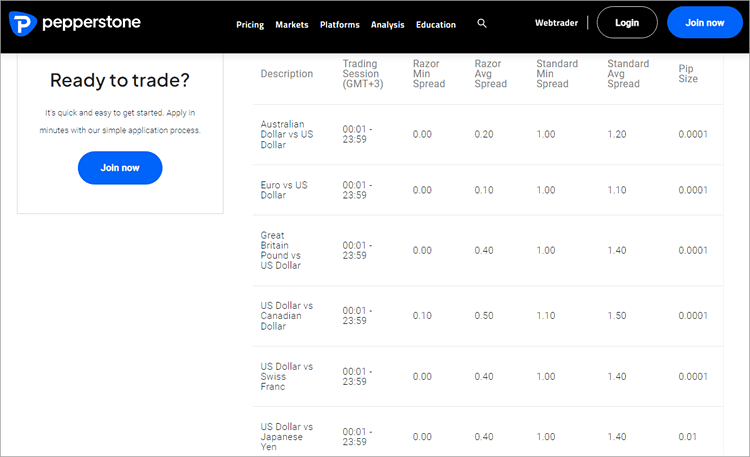The image size is (750, 457).
Task: Click the Pepperstone logo icon
Action: tap(24, 22)
